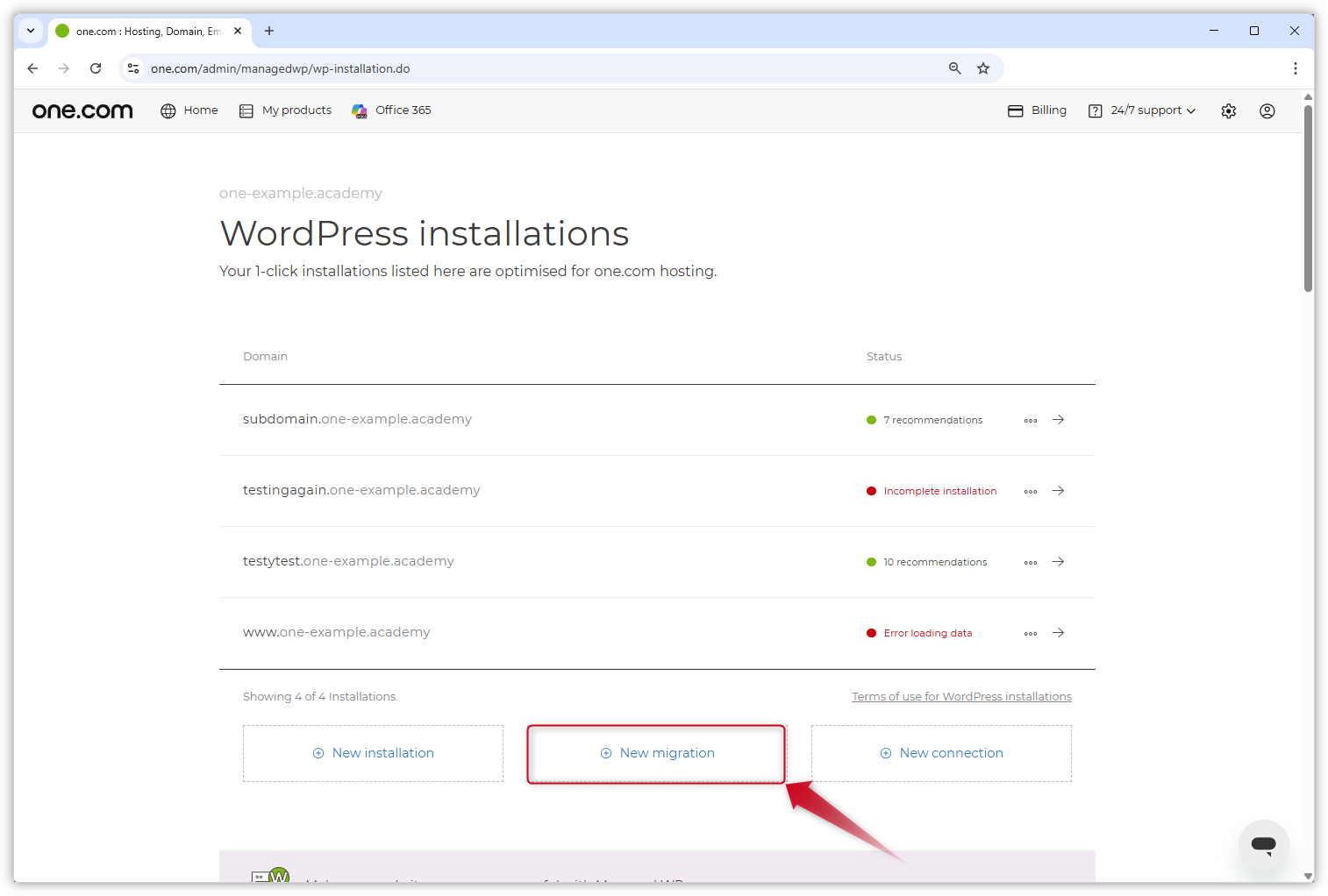Expand the 24/7 support dropdown

1141,110
